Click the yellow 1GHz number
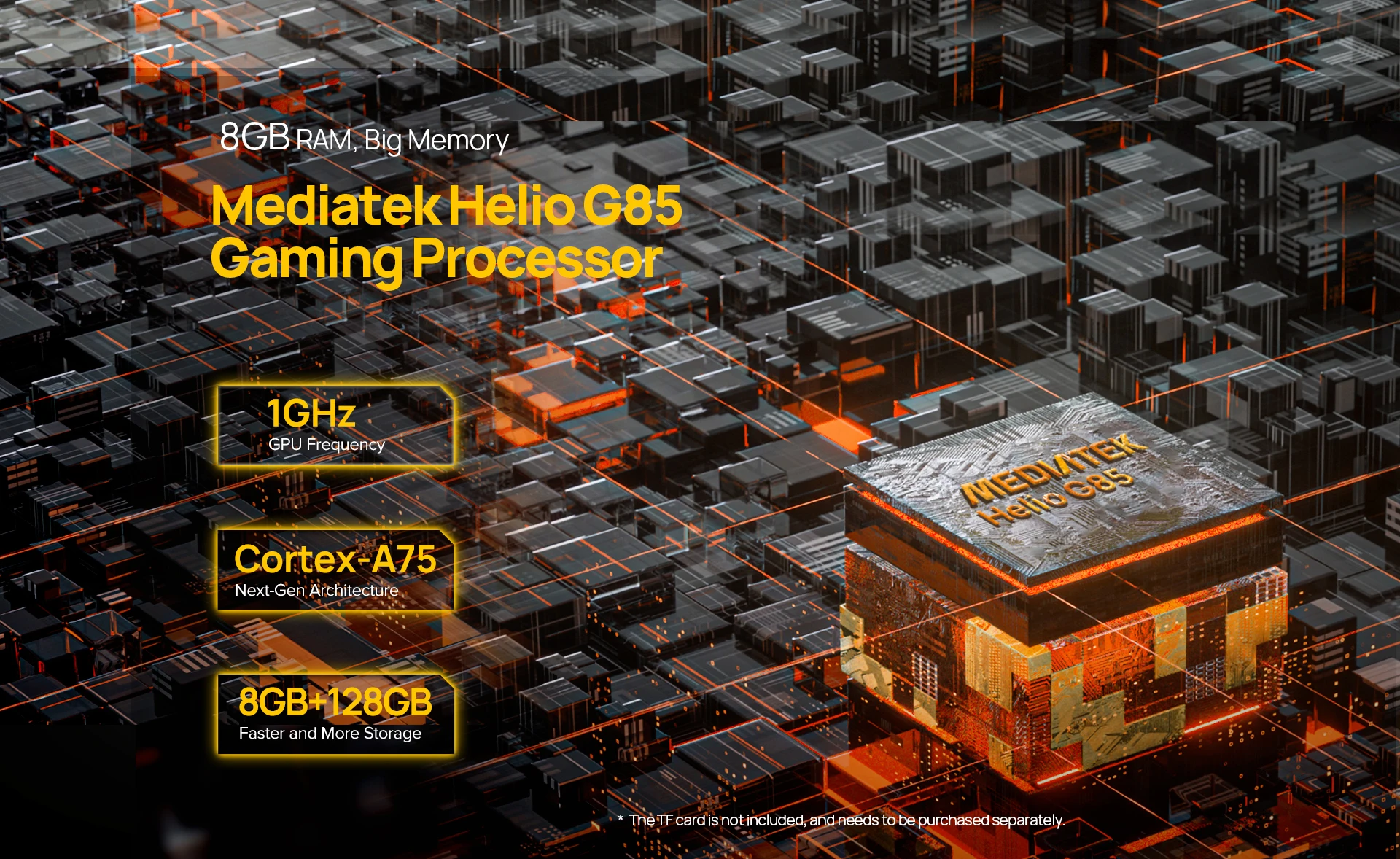The width and height of the screenshot is (1400, 859). tap(311, 413)
